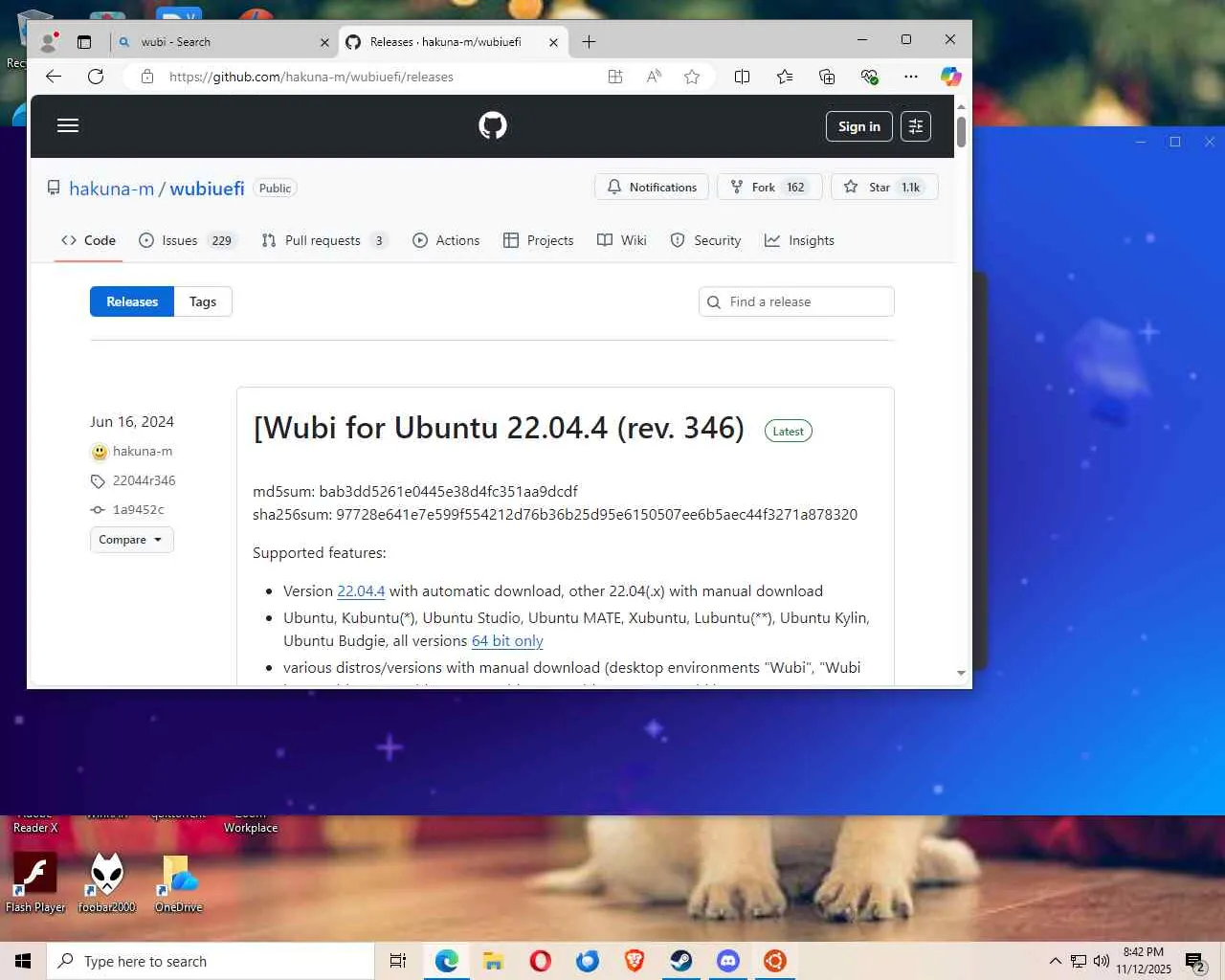Viewport: 1225px width, 980px height.
Task: Open the Wubi for Ubuntu 22.04.4 release title
Action: tap(499, 428)
